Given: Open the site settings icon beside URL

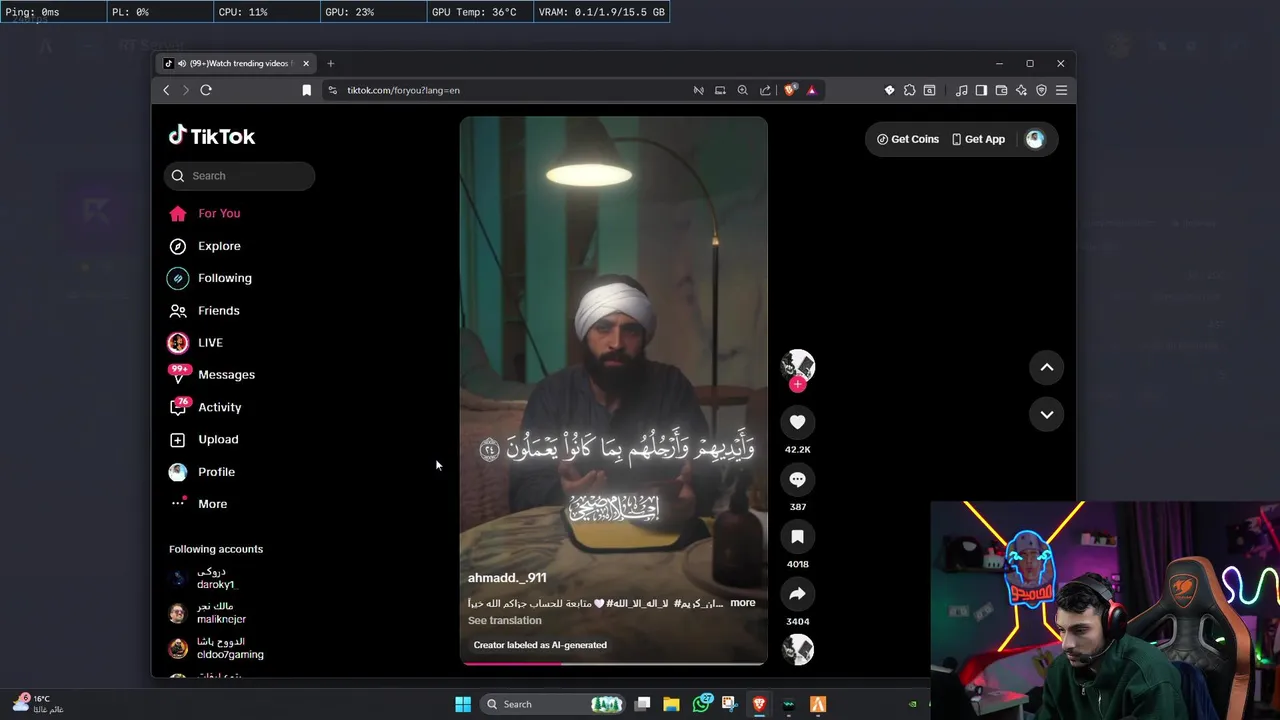Looking at the screenshot, I should [x=333, y=90].
